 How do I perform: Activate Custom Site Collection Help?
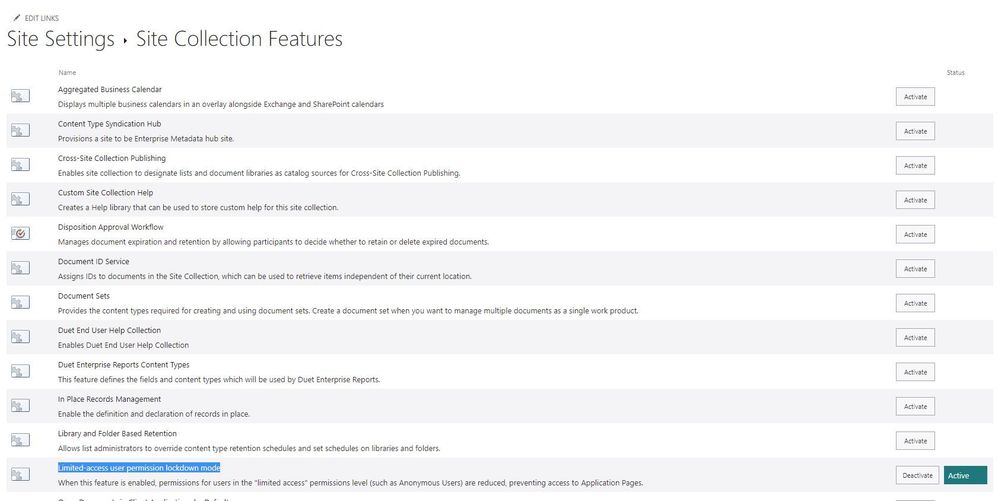915,200
